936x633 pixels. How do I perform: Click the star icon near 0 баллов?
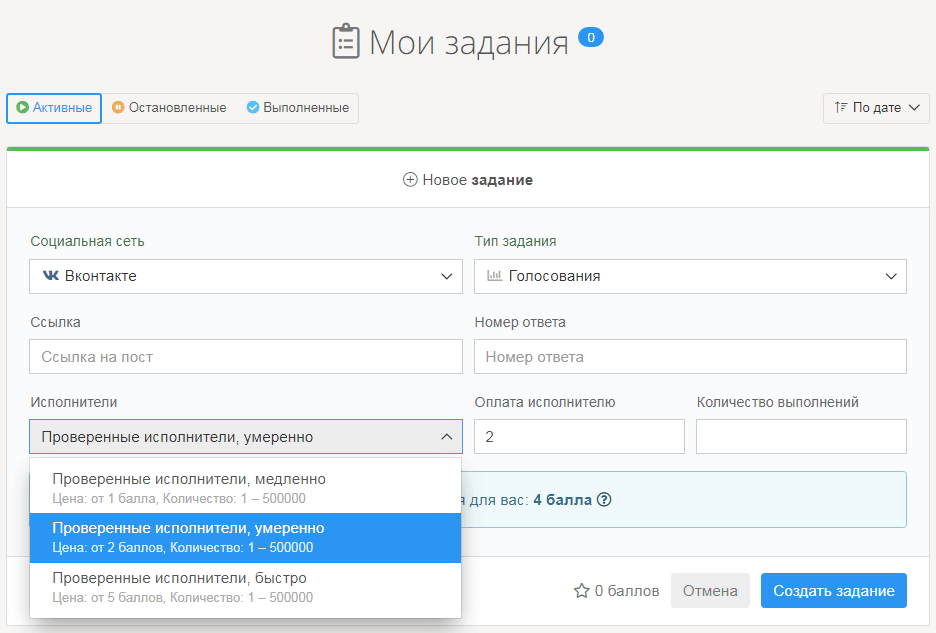pos(581,591)
